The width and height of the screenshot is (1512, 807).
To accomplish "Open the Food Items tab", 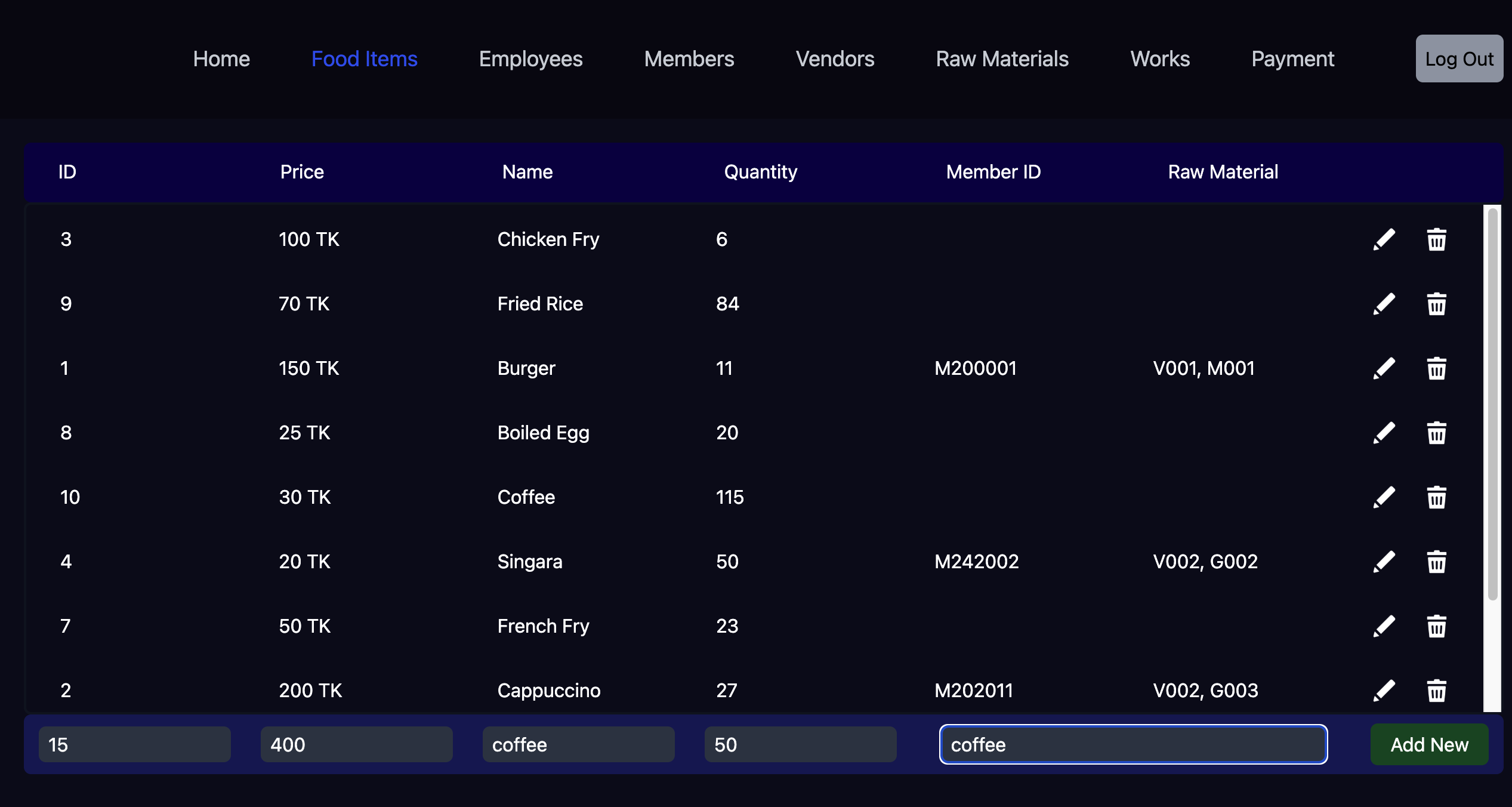I will click(x=365, y=58).
